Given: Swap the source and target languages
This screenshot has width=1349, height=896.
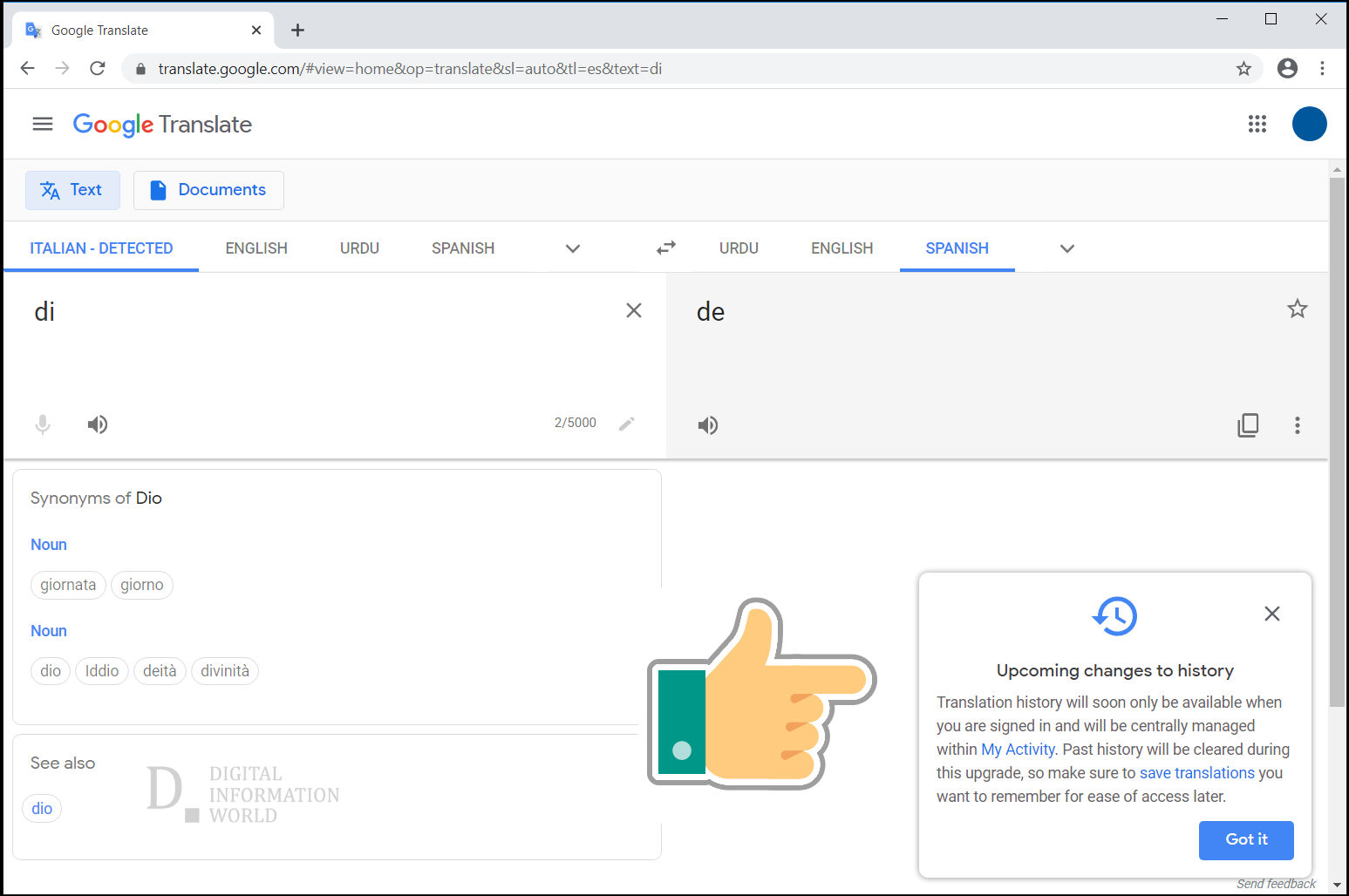Looking at the screenshot, I should click(665, 248).
